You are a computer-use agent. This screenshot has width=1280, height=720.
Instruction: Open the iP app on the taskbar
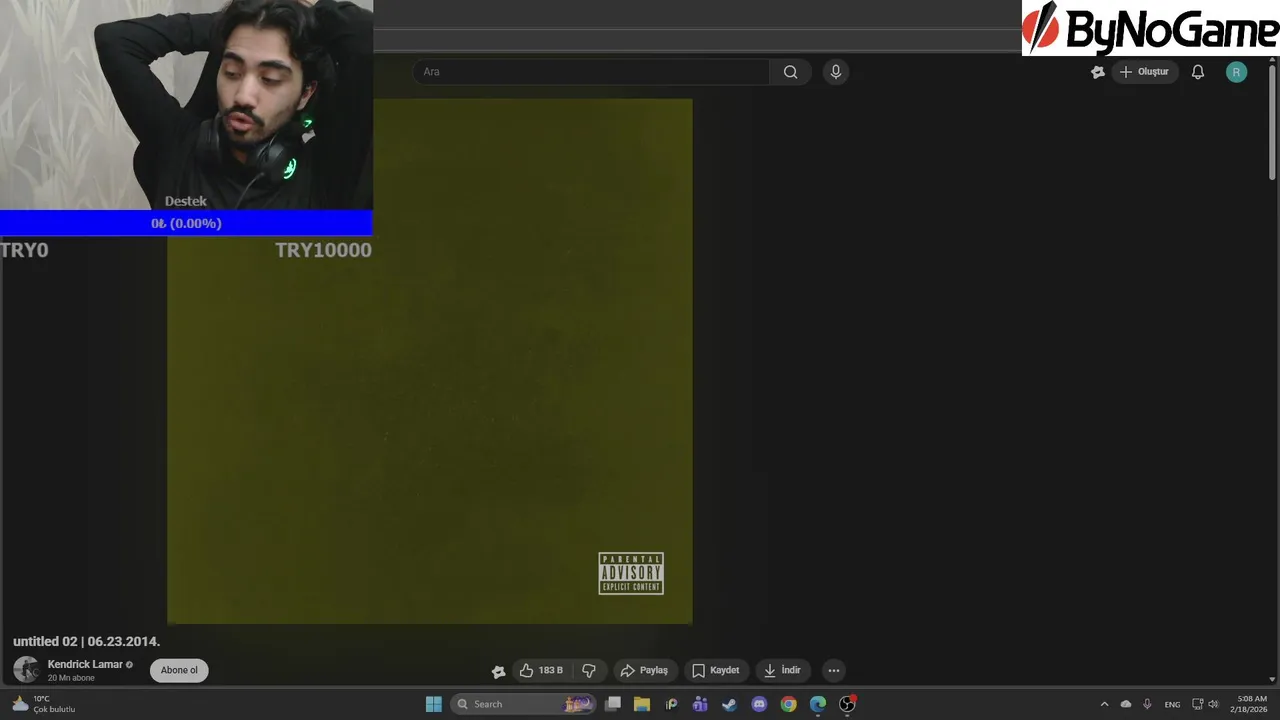(x=671, y=704)
